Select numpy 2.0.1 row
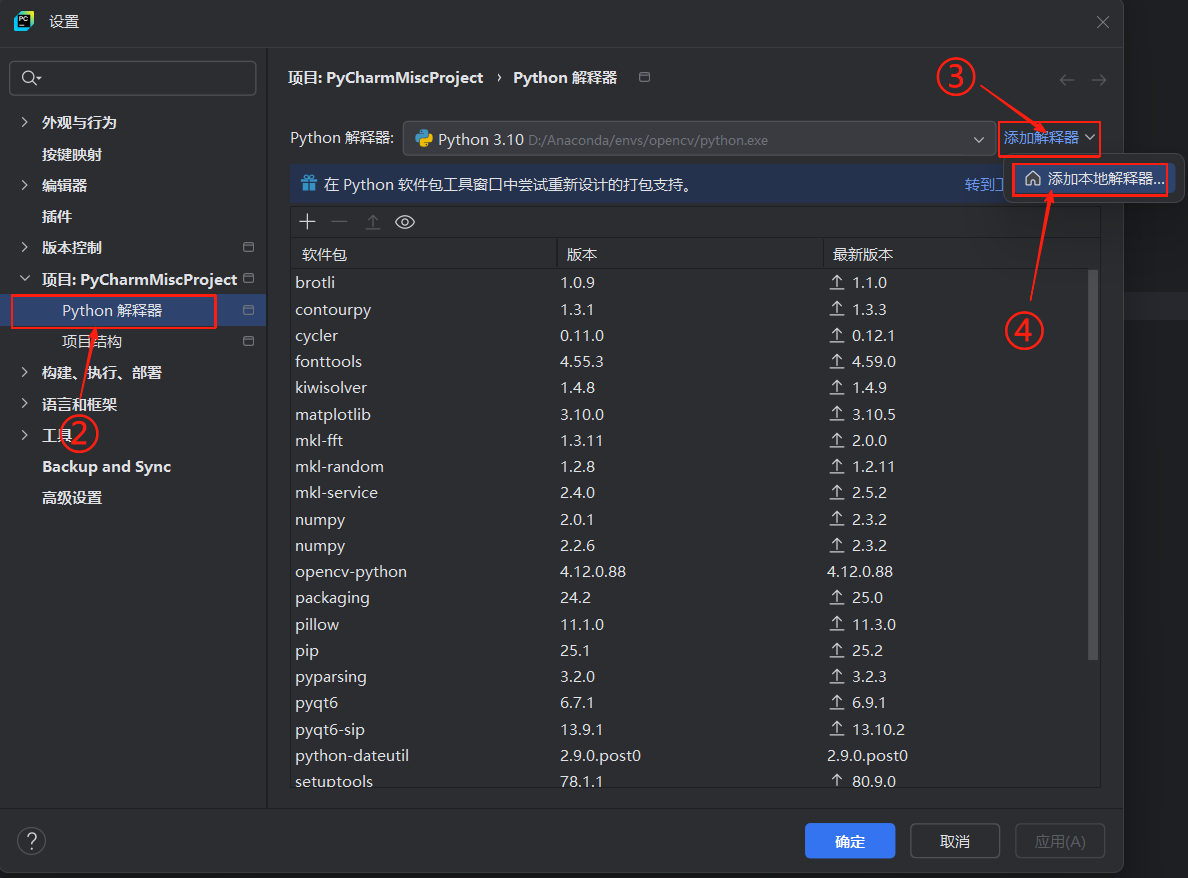The height and width of the screenshot is (878, 1188). point(689,519)
